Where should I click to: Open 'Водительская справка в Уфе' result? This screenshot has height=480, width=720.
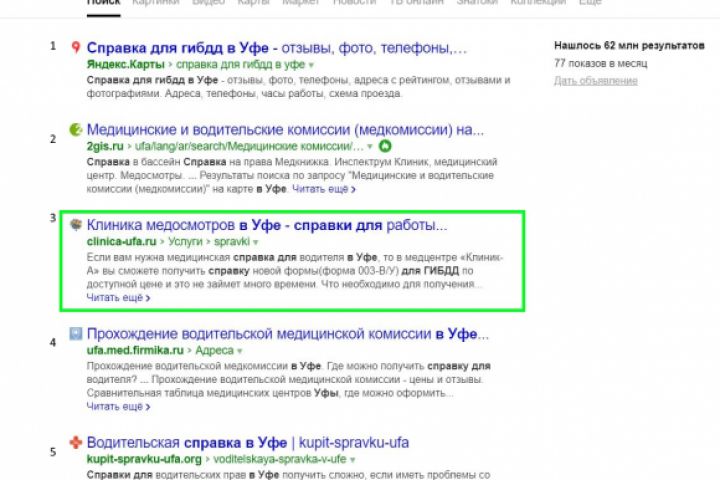pyautogui.click(x=248, y=443)
